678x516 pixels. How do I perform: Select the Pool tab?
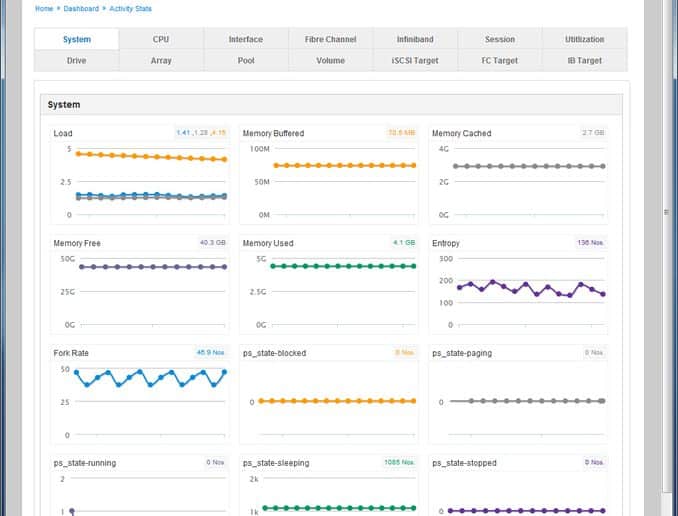(x=246, y=61)
